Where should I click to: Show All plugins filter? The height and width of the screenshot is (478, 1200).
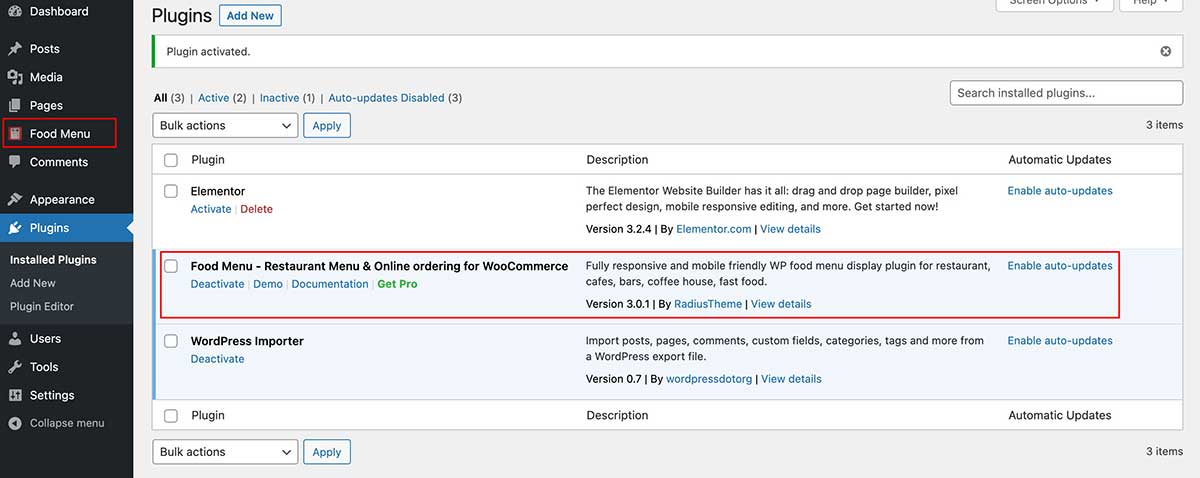[x=160, y=98]
